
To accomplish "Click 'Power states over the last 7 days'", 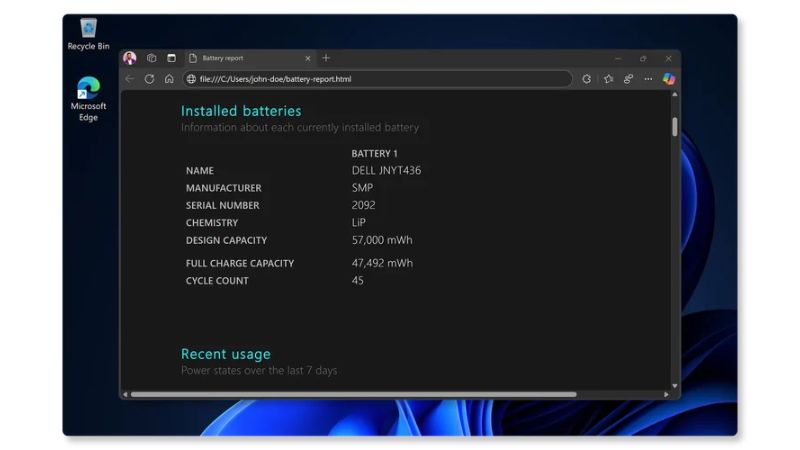I will coord(259,370).
